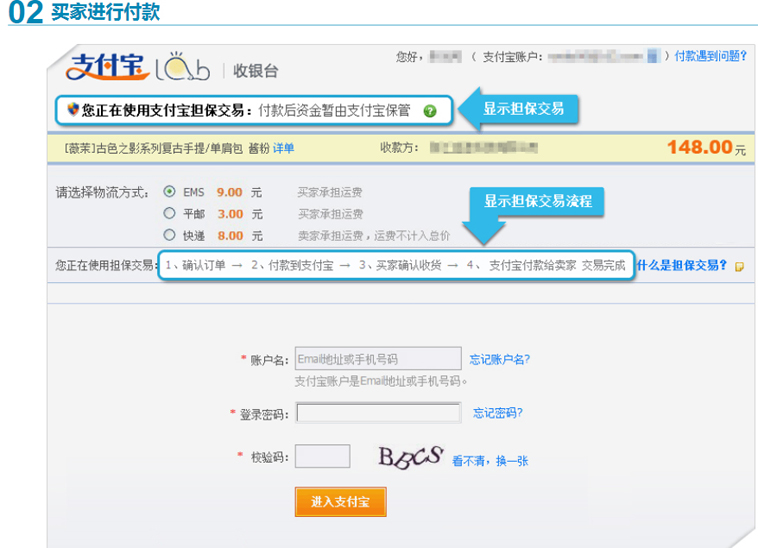Click 忘记密码? link
Screen dimensions: 758x548
point(497,412)
